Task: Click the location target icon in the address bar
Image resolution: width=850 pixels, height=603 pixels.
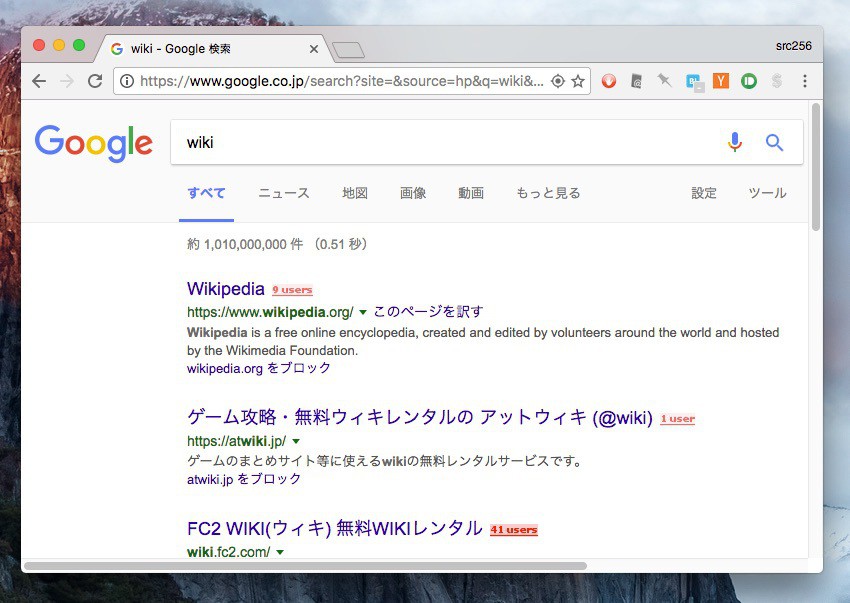Action: [x=558, y=81]
